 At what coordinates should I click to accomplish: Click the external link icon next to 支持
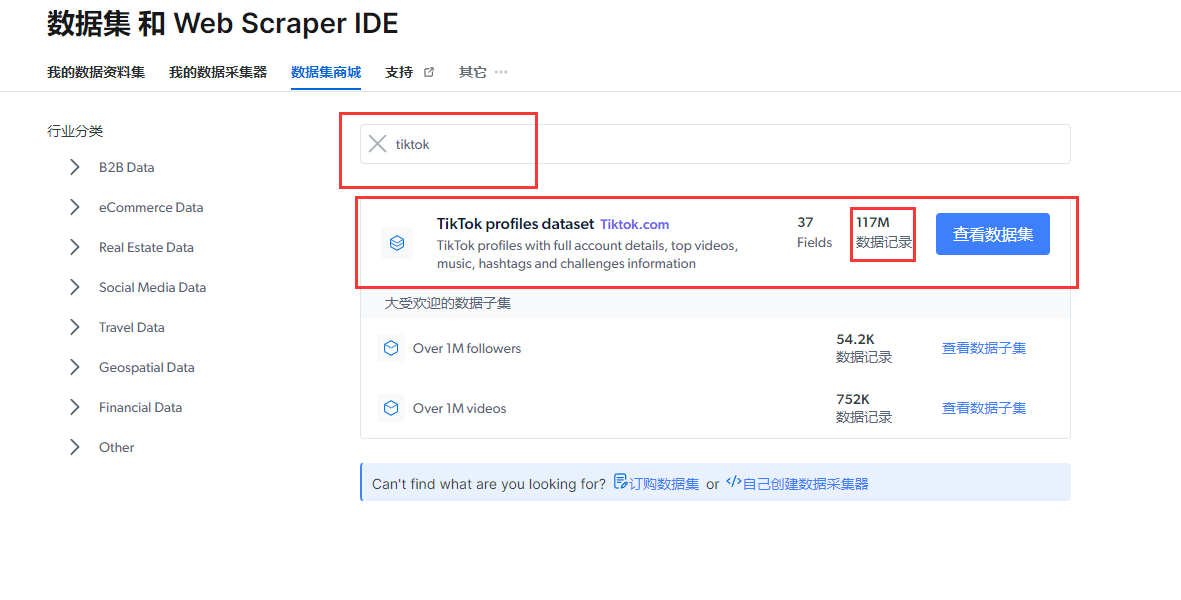tap(429, 72)
